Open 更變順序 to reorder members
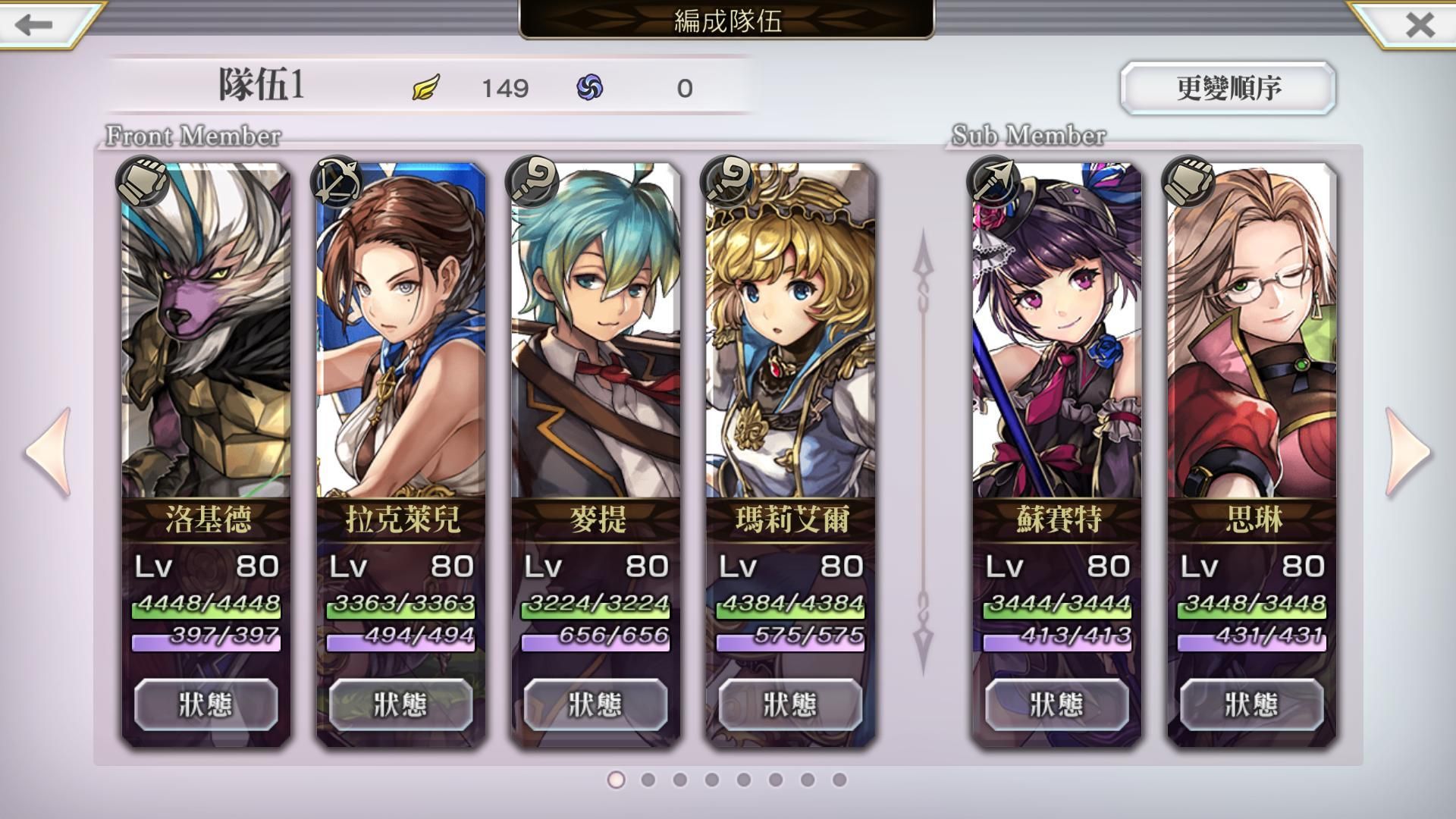Screen dimensions: 1456x819 tap(1228, 88)
